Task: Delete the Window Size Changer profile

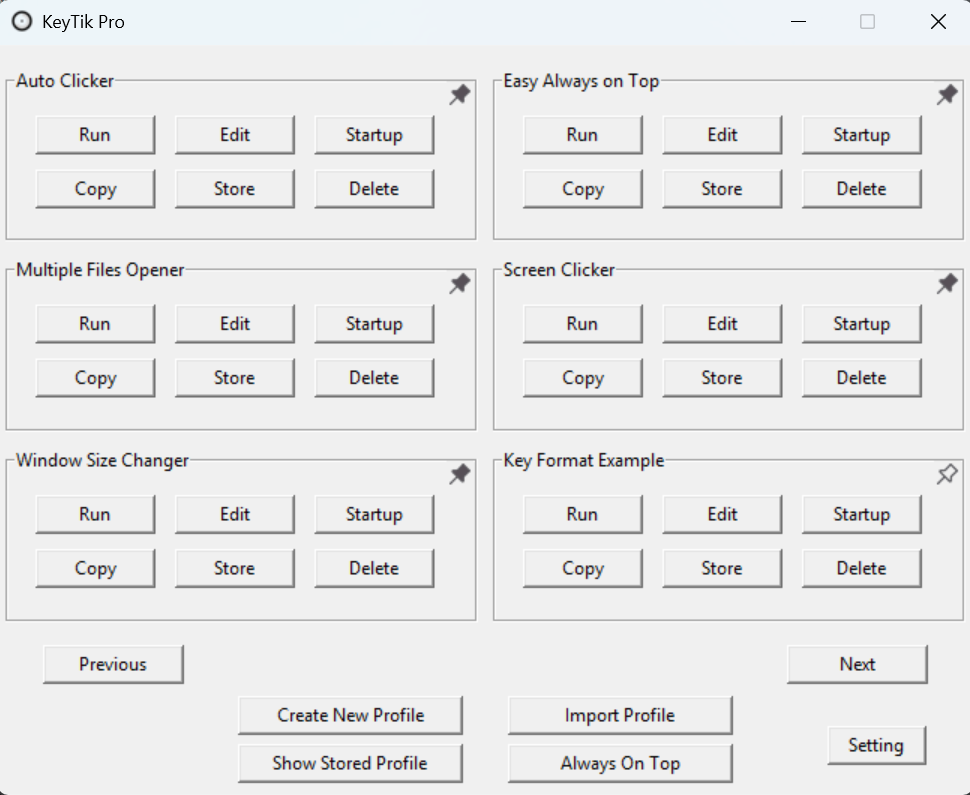Action: point(374,569)
